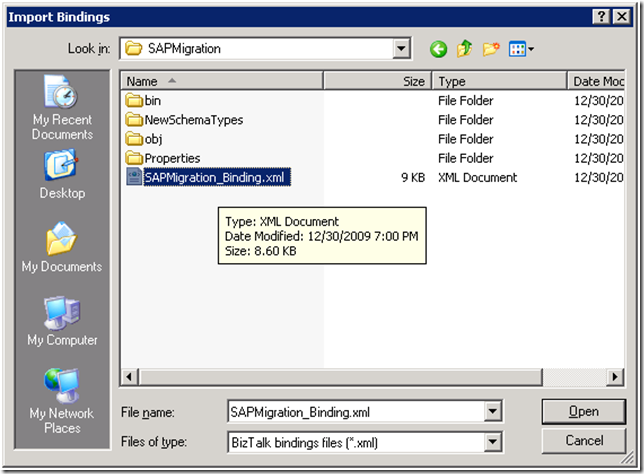Open My Computer shortcut

pyautogui.click(x=62, y=321)
